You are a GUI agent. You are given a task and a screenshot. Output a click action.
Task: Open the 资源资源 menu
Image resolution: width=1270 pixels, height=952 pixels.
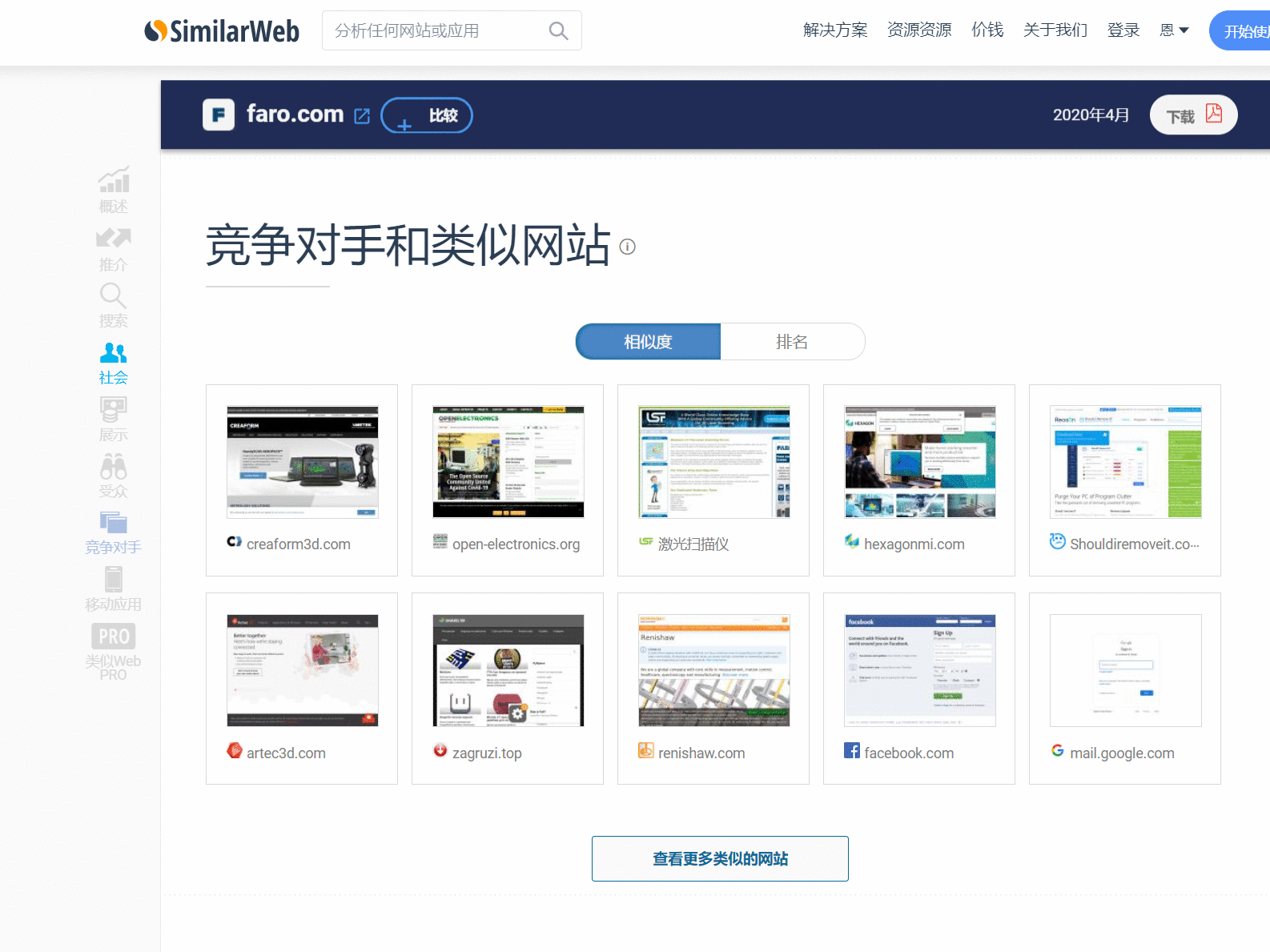pos(919,30)
